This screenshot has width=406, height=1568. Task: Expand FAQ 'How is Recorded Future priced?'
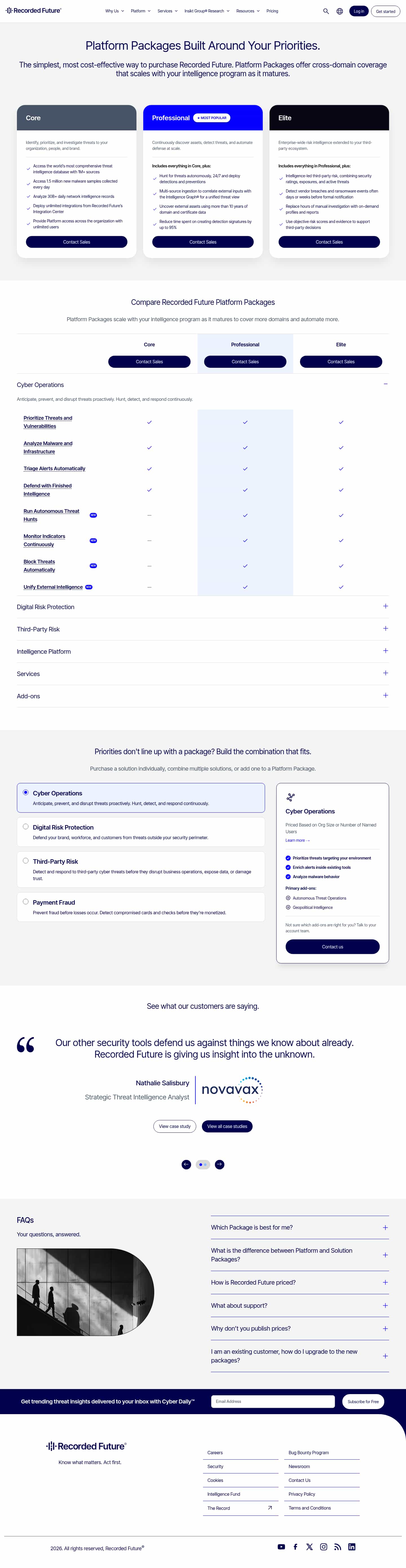300,1283
